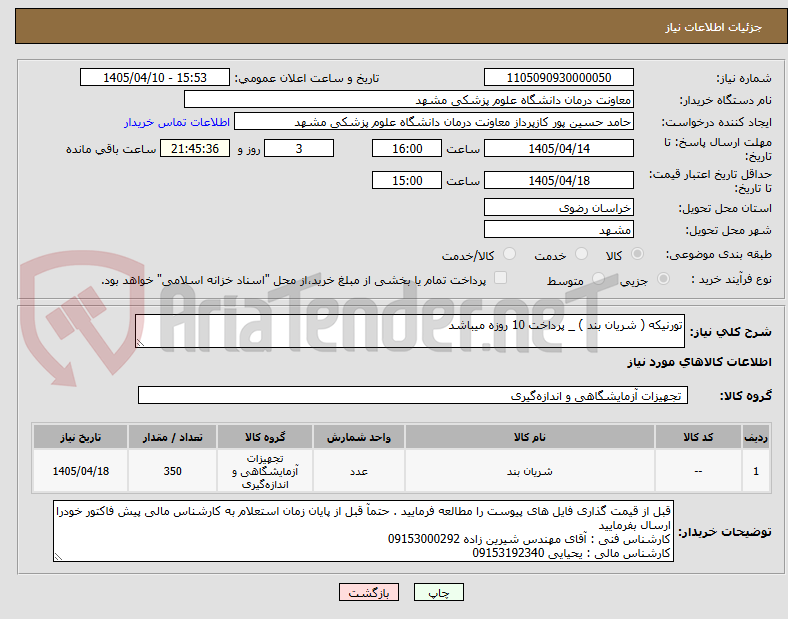Click the چاپ print button
This screenshot has height=619, width=788.
[439, 592]
